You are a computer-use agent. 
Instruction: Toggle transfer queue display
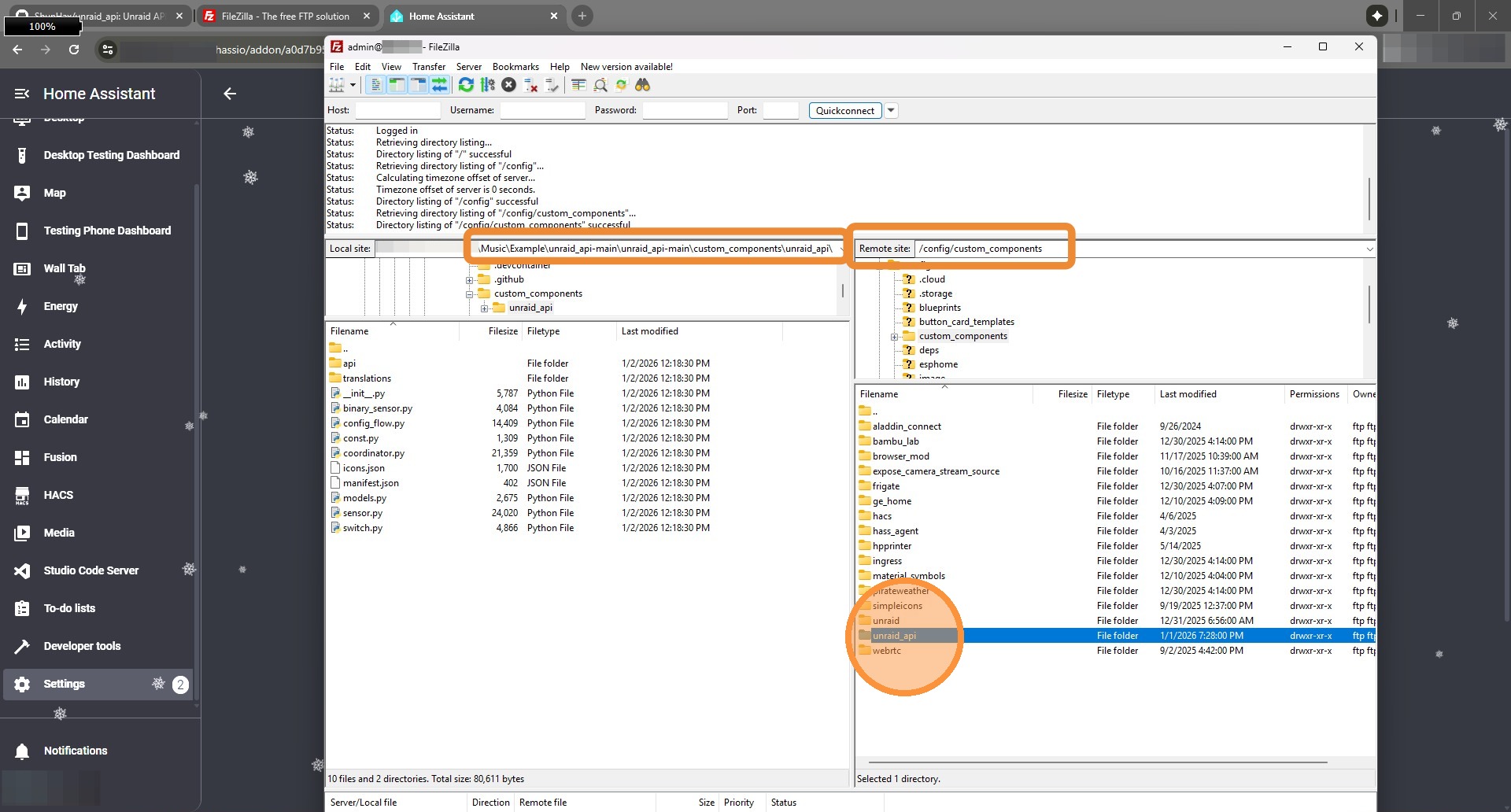pos(439,85)
